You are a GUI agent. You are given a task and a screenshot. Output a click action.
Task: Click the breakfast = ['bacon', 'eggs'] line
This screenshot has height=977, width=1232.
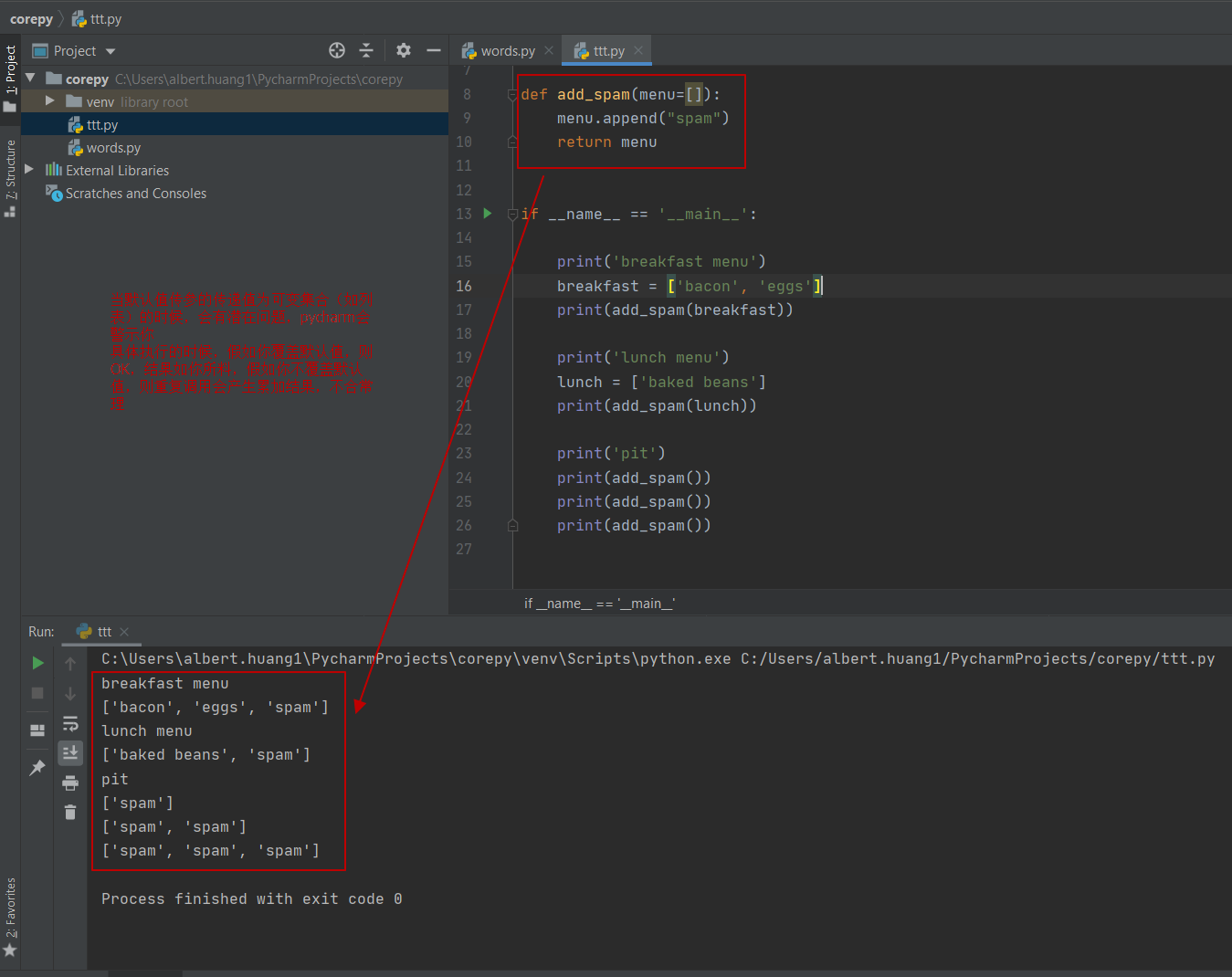click(690, 286)
